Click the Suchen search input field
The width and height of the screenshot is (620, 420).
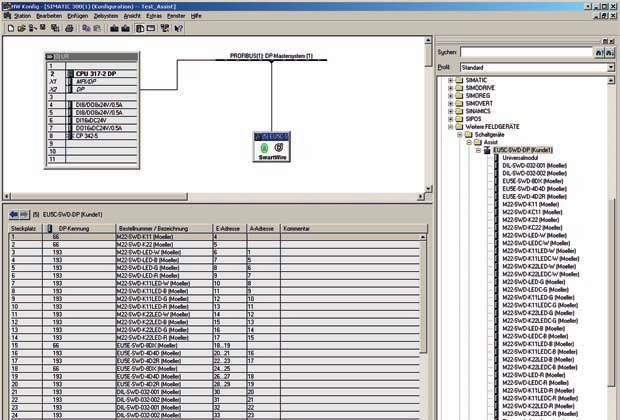526,53
